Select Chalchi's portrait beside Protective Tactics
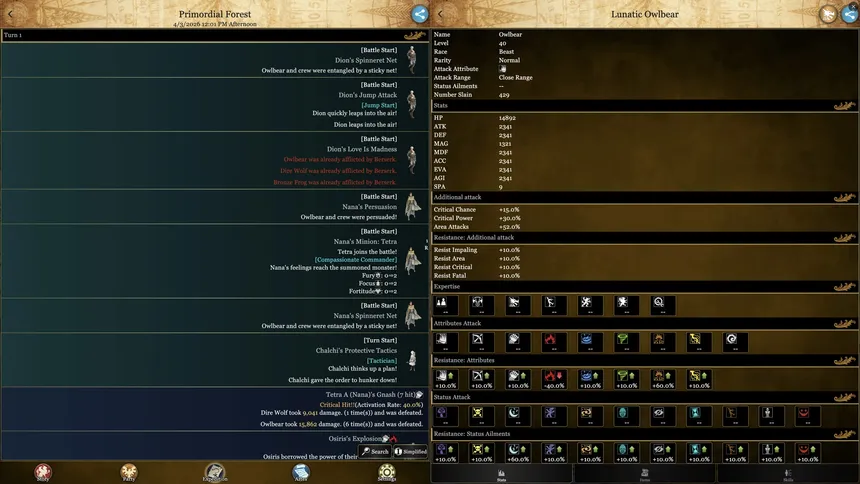 tap(412, 360)
